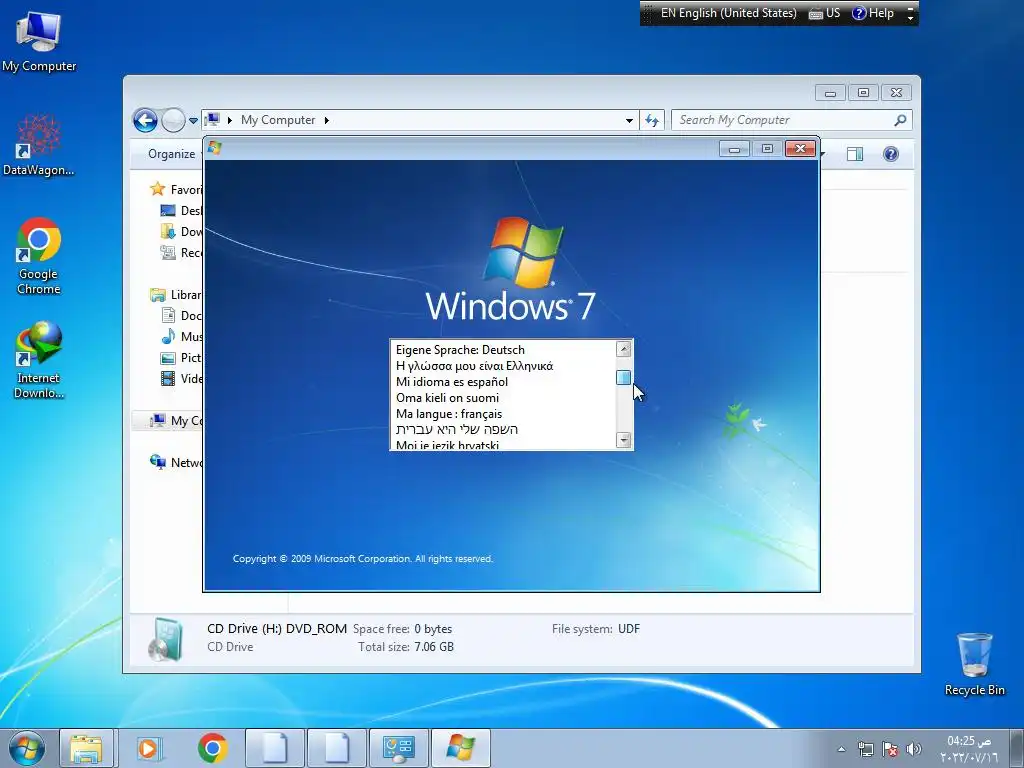Select Recent Places in the navigation pane

pyautogui.click(x=182, y=252)
